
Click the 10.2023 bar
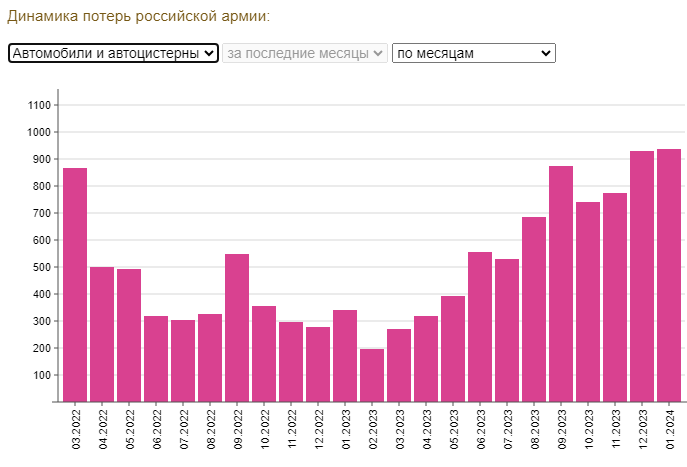coord(588,301)
